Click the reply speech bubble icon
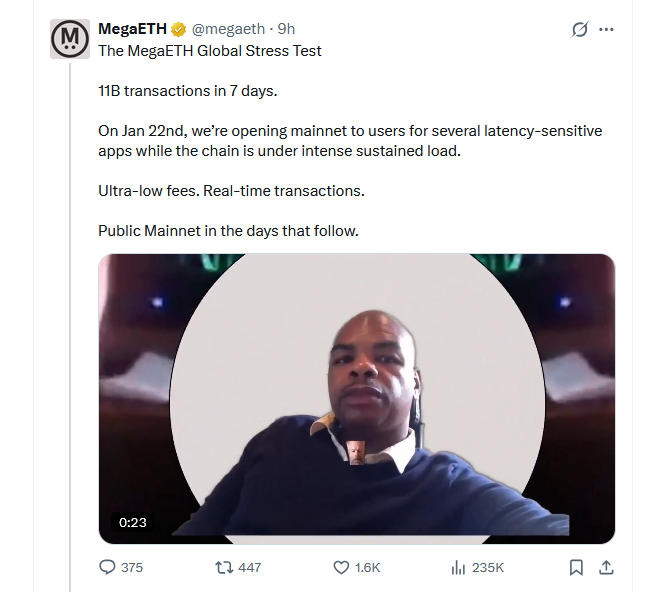 pos(108,567)
